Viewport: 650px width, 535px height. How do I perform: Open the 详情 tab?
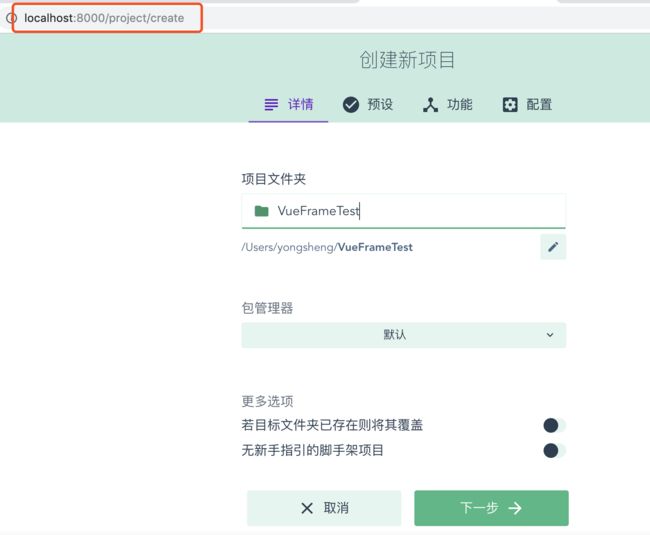[x=289, y=105]
